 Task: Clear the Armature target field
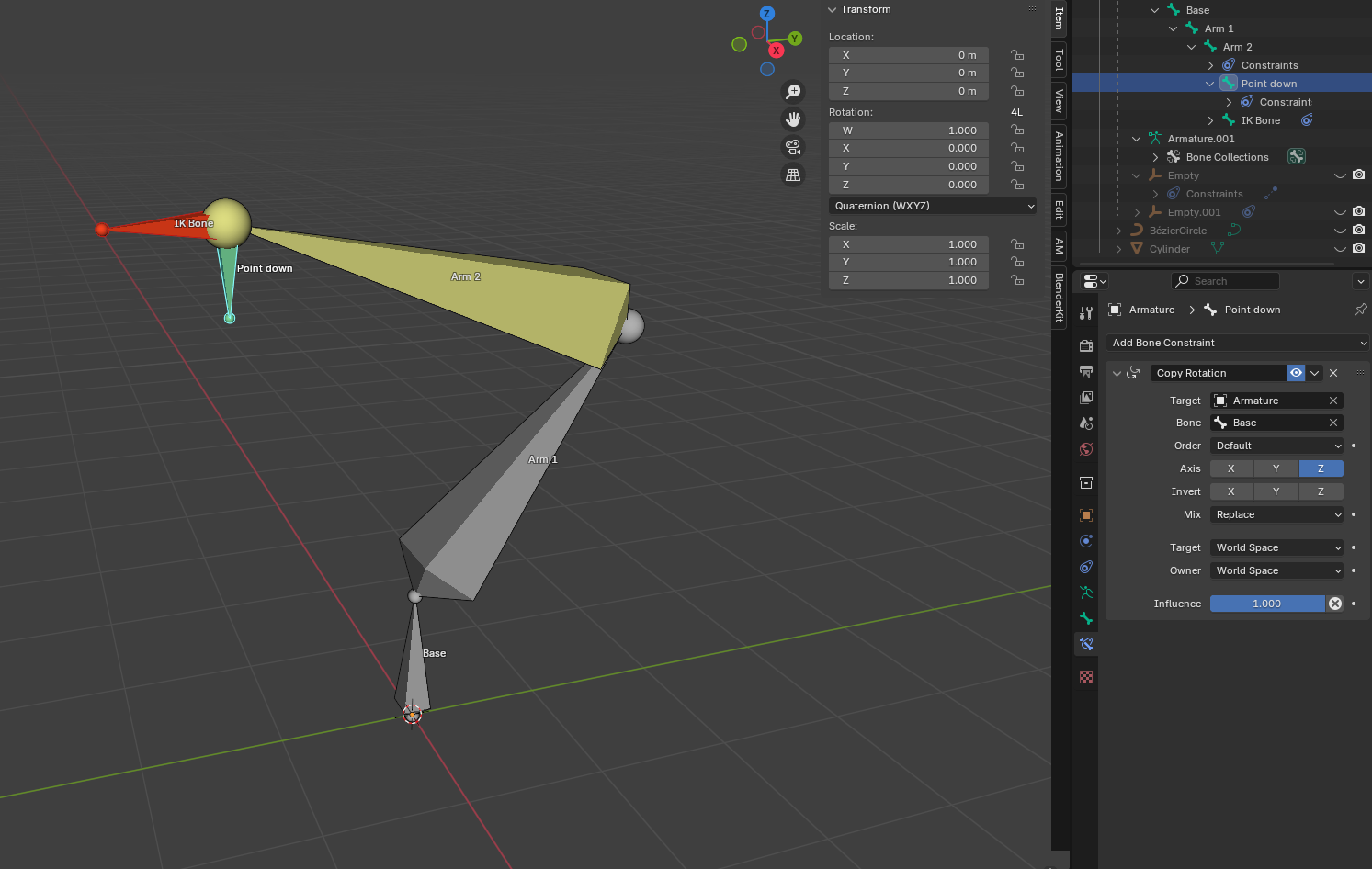1333,401
